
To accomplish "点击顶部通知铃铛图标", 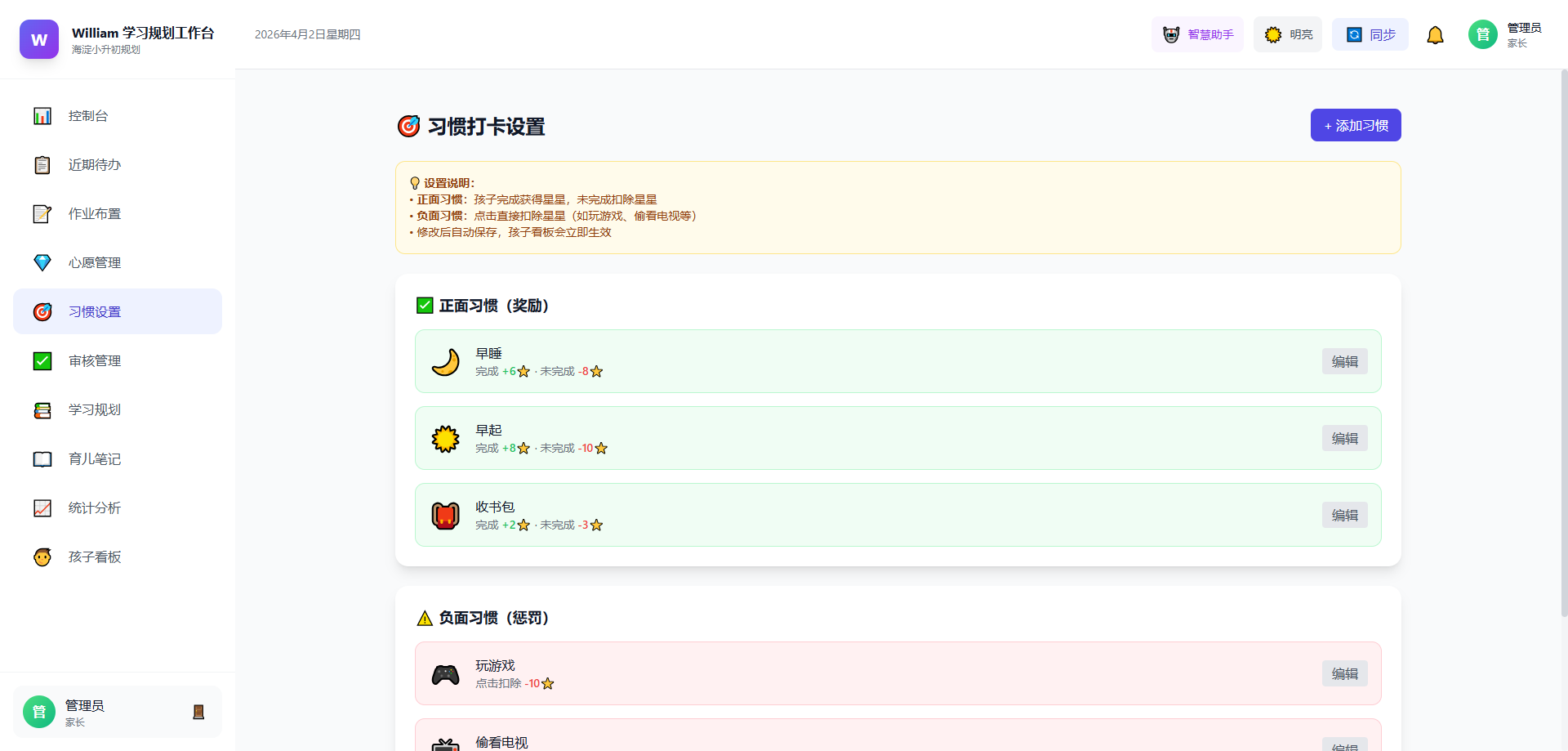I will pyautogui.click(x=1436, y=34).
